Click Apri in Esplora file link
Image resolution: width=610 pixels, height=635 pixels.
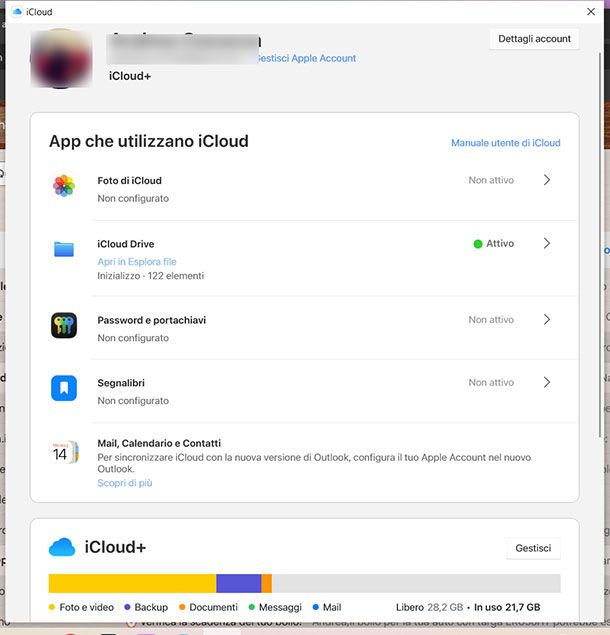coord(137,262)
